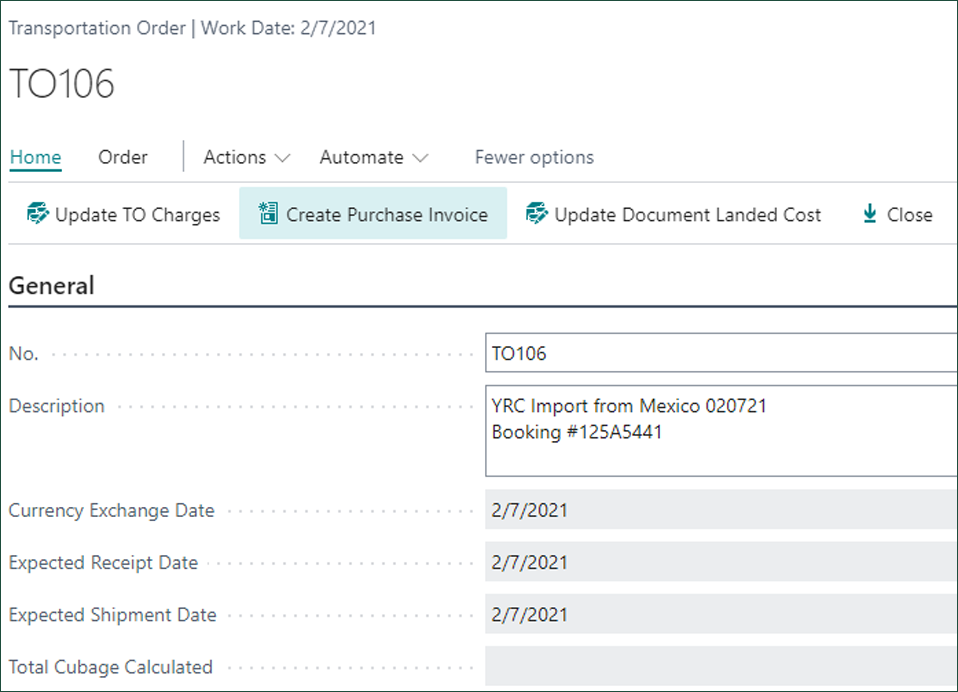Image resolution: width=958 pixels, height=692 pixels.
Task: Click the Close download-arrow icon
Action: pyautogui.click(x=869, y=214)
